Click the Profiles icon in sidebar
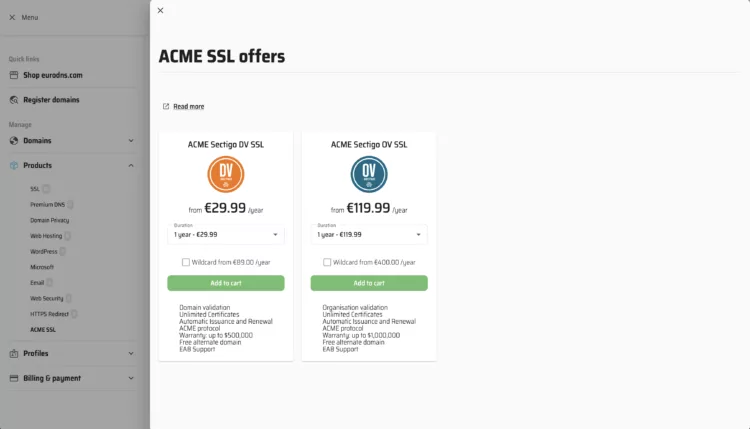The image size is (750, 429). tap(14, 353)
